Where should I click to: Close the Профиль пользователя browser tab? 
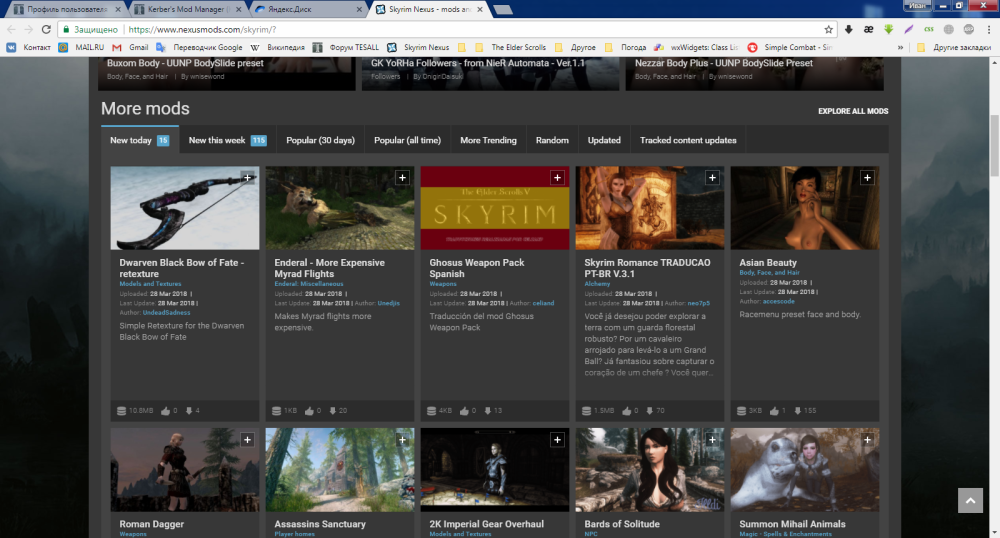118,10
